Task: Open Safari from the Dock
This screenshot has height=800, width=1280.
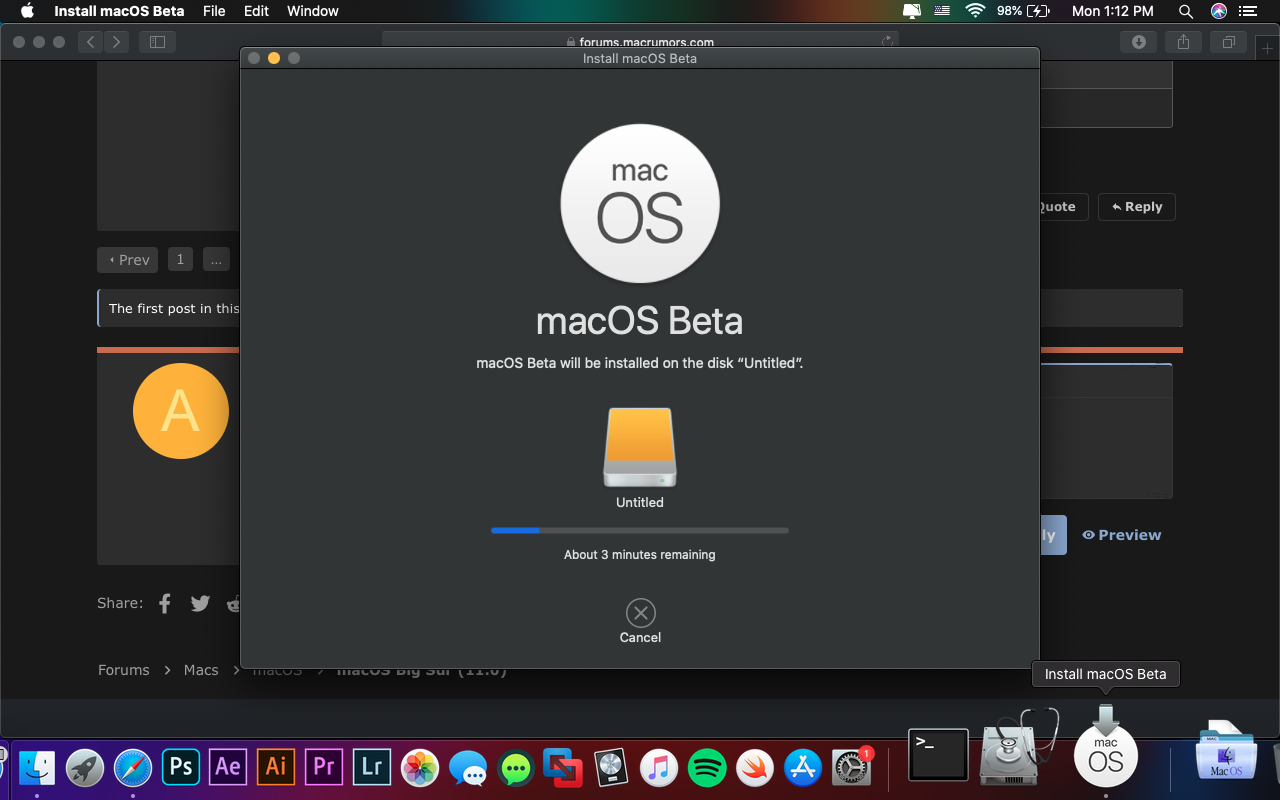Action: pos(133,767)
